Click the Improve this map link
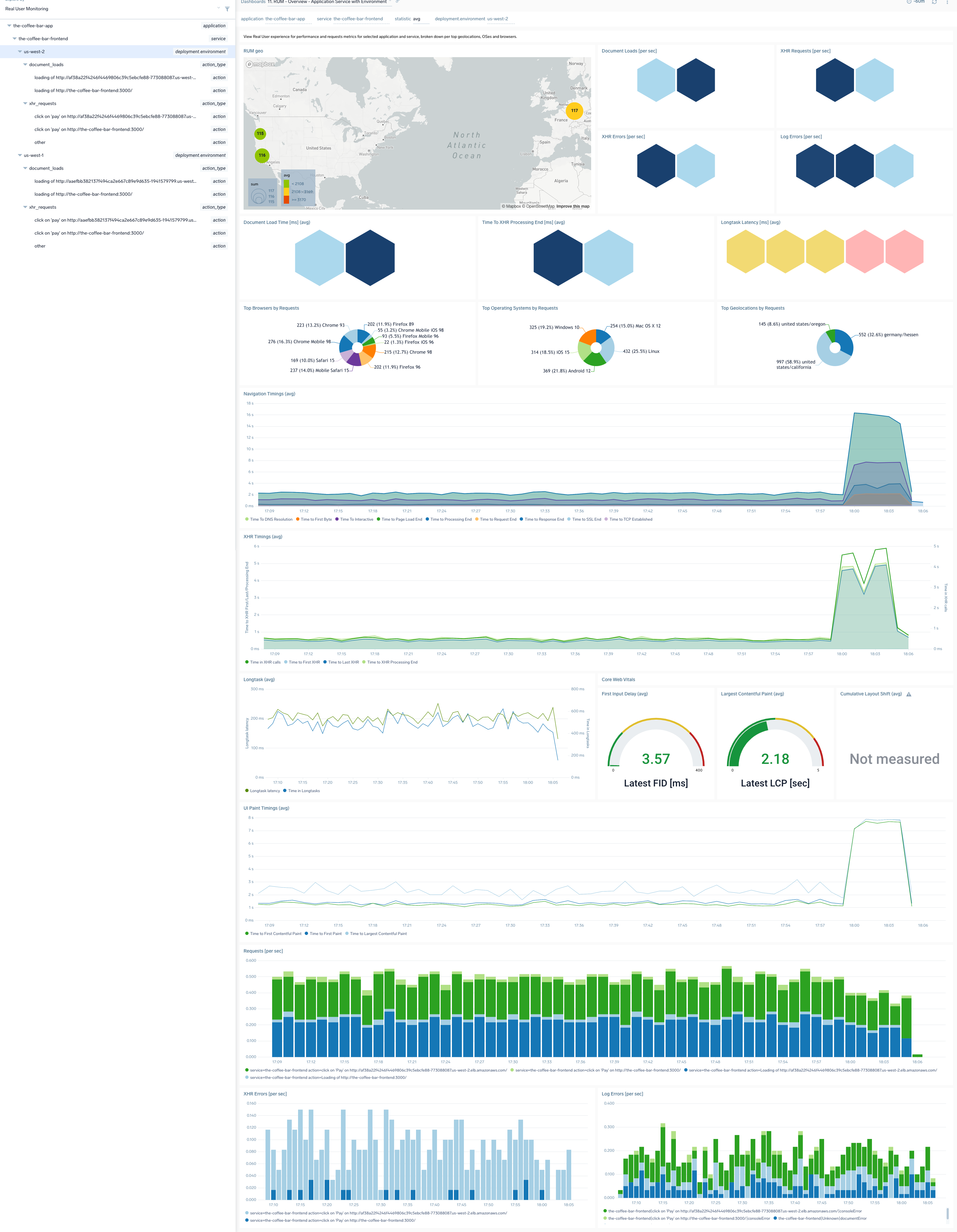The height and width of the screenshot is (1232, 957). [573, 206]
